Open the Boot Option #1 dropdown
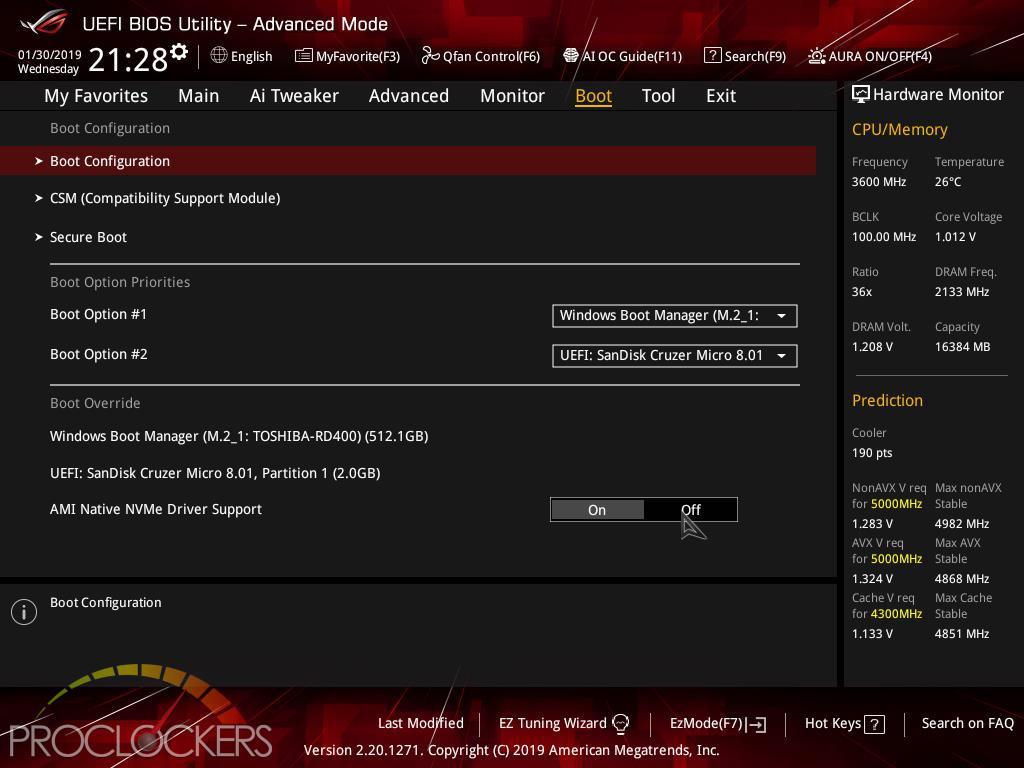This screenshot has width=1024, height=768. [x=675, y=316]
